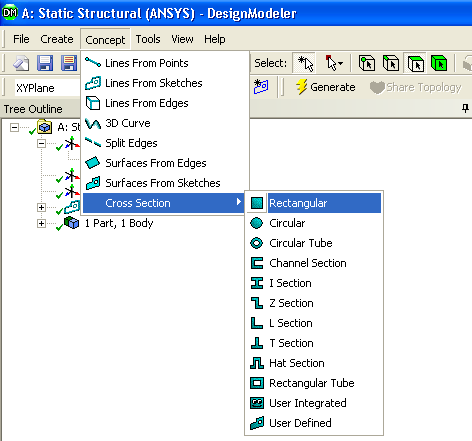The width and height of the screenshot is (472, 441).
Task: Select User Defined cross section
Action: coord(314,423)
